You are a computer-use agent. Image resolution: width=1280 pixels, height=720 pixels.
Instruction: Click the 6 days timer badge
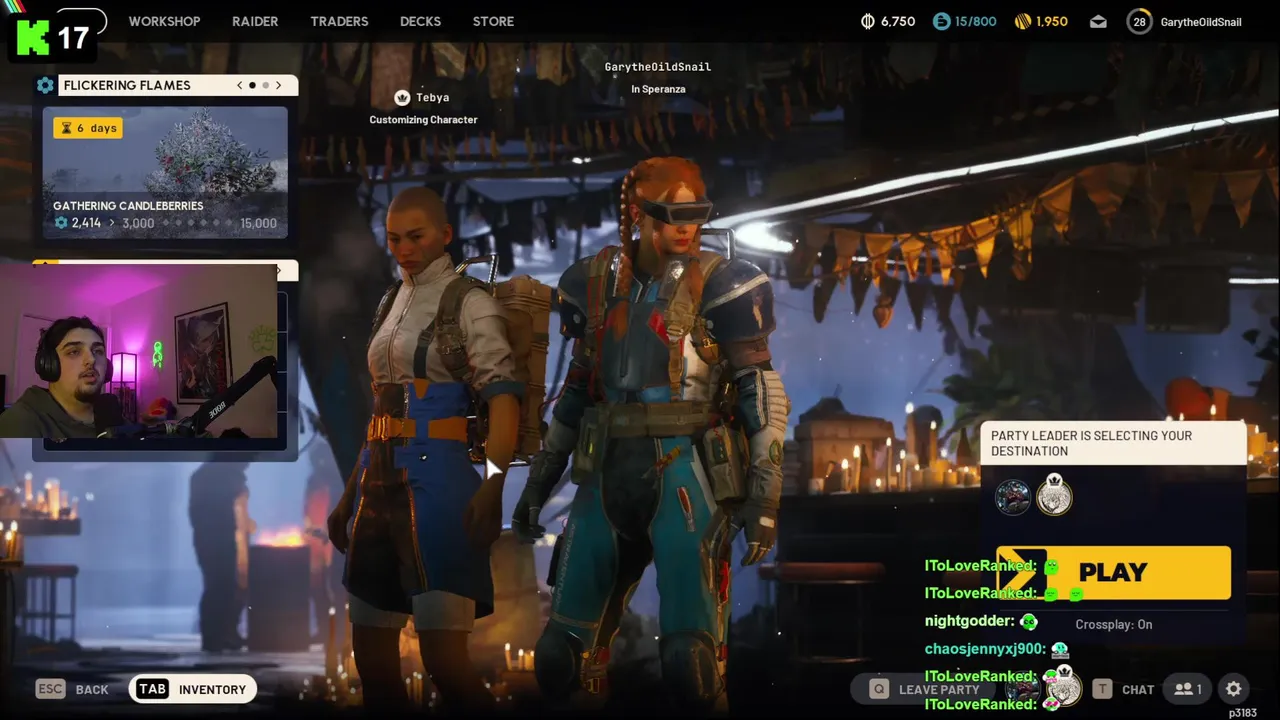click(x=88, y=128)
